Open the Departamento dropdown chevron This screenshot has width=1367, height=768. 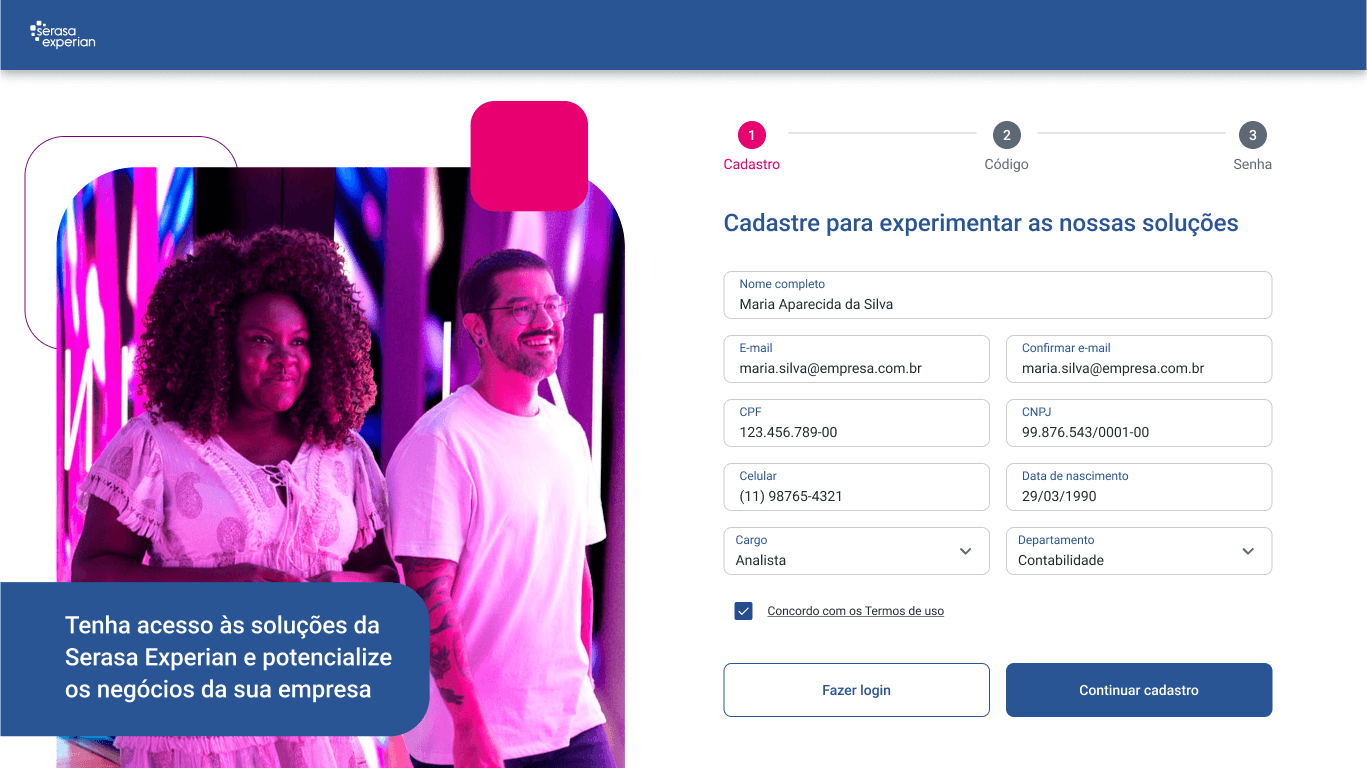pyautogui.click(x=1248, y=551)
